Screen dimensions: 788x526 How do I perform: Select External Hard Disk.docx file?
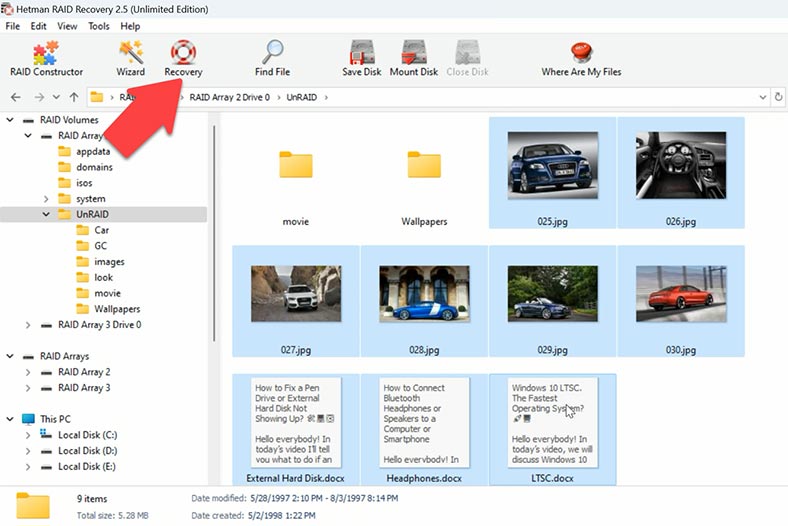point(296,430)
